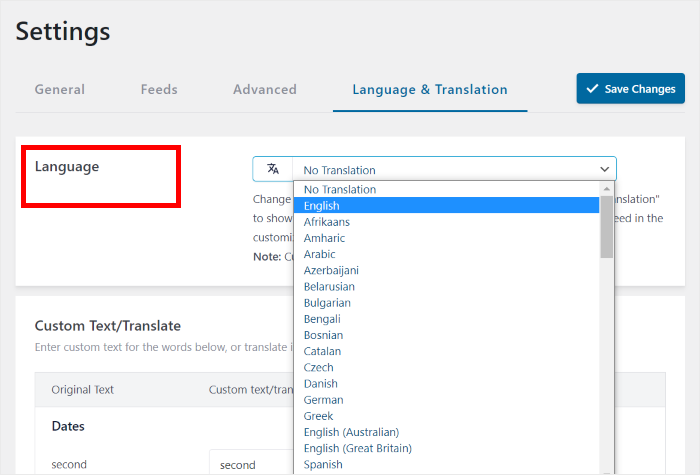The width and height of the screenshot is (700, 475).
Task: Click the checkmark icon on Save Changes
Action: [592, 89]
